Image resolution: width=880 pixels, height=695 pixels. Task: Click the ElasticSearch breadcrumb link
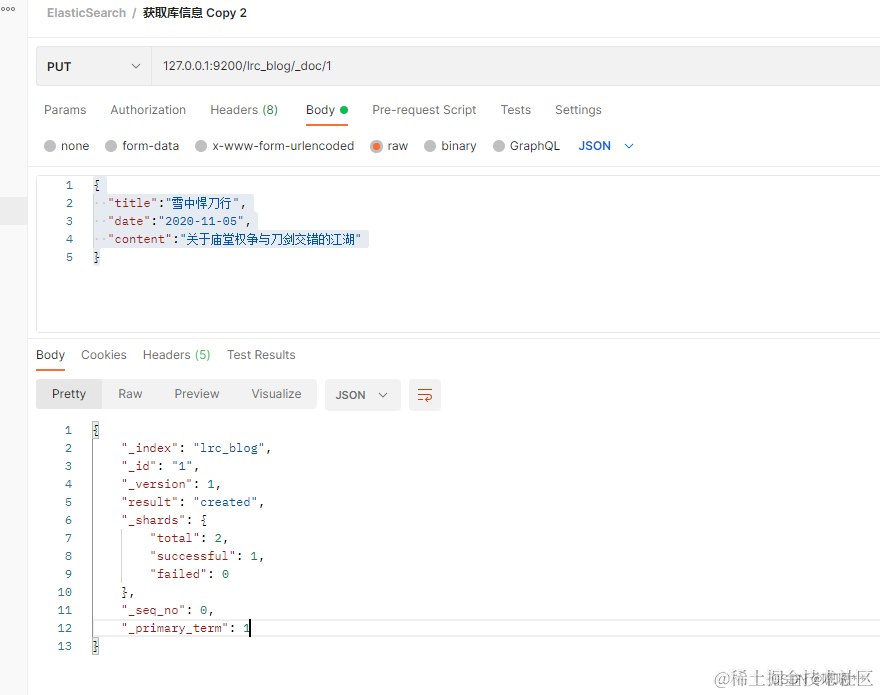[86, 13]
